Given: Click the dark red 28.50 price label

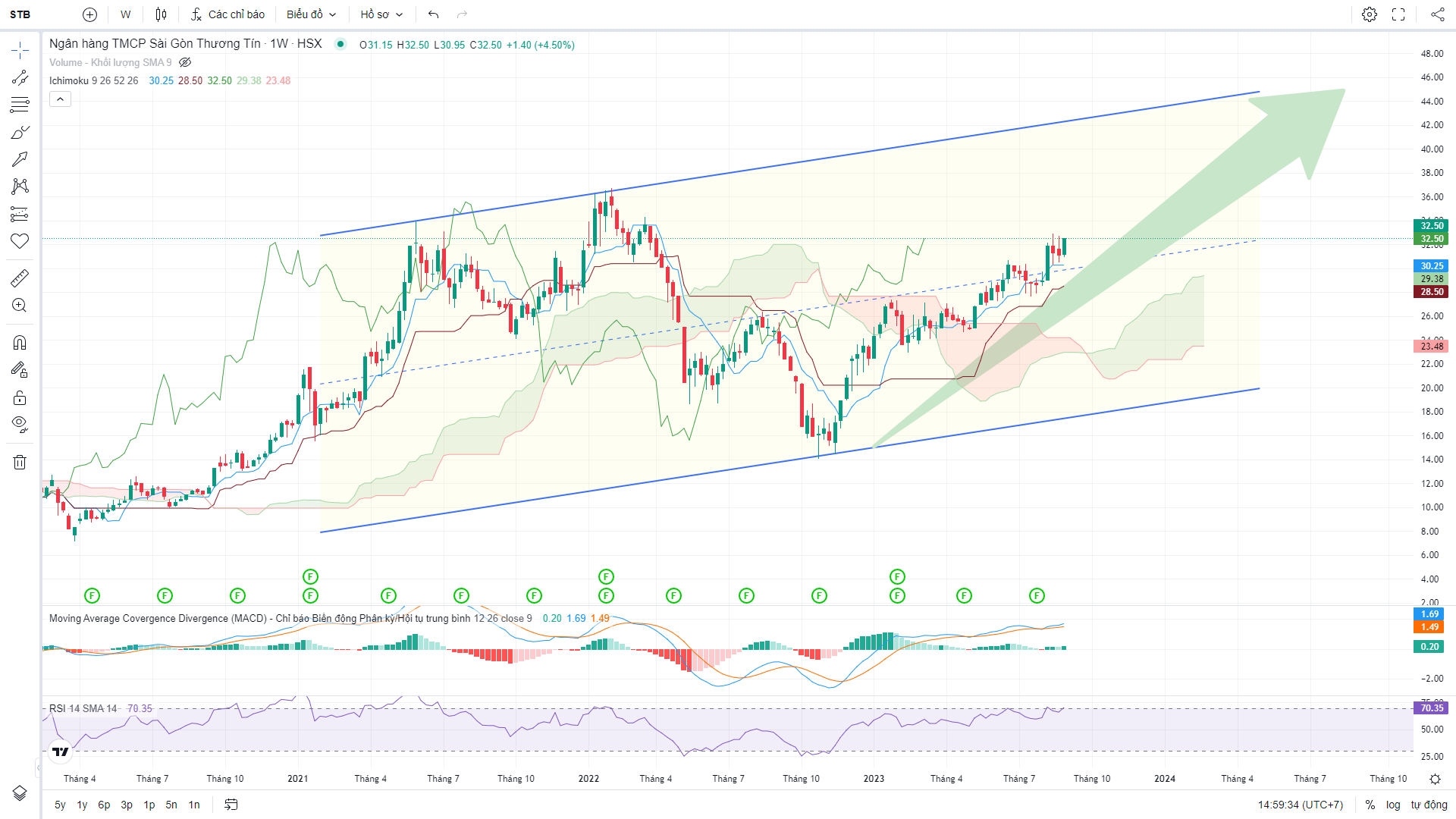Looking at the screenshot, I should coord(1432,291).
